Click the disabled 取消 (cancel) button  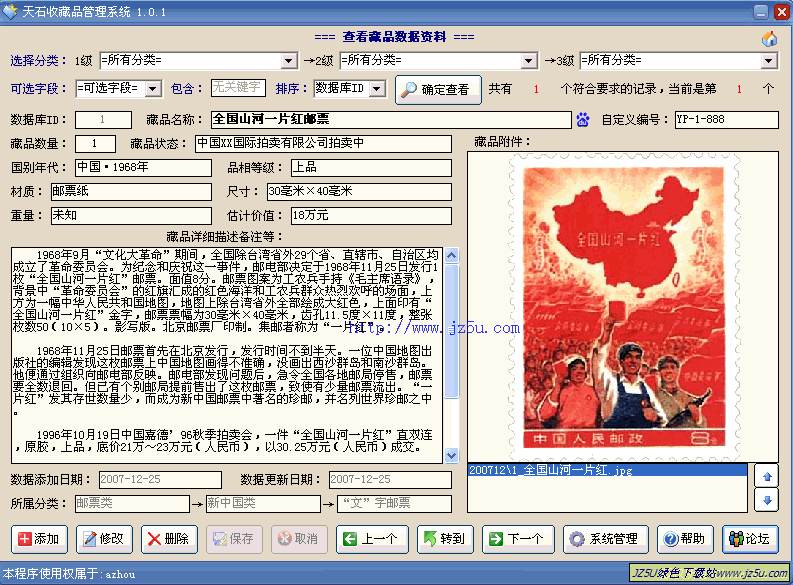pos(299,539)
